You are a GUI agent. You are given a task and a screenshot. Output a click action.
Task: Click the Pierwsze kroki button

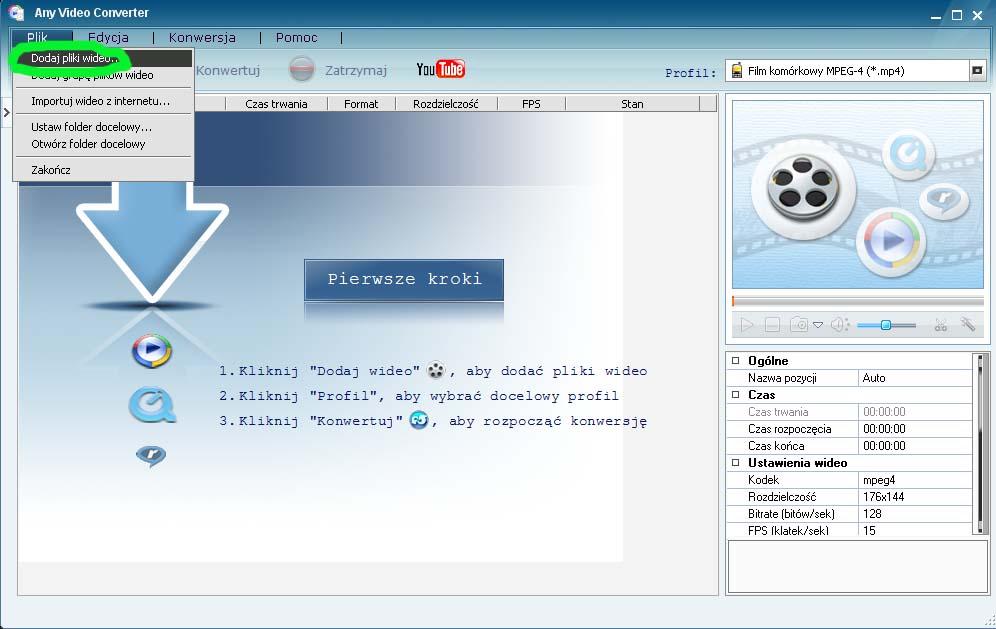(x=404, y=280)
